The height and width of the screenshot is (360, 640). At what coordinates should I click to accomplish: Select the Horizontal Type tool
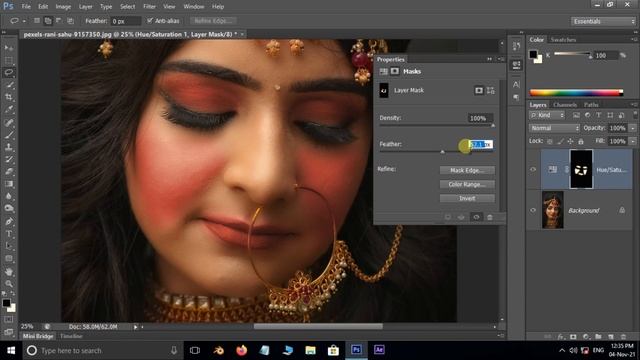(9, 234)
